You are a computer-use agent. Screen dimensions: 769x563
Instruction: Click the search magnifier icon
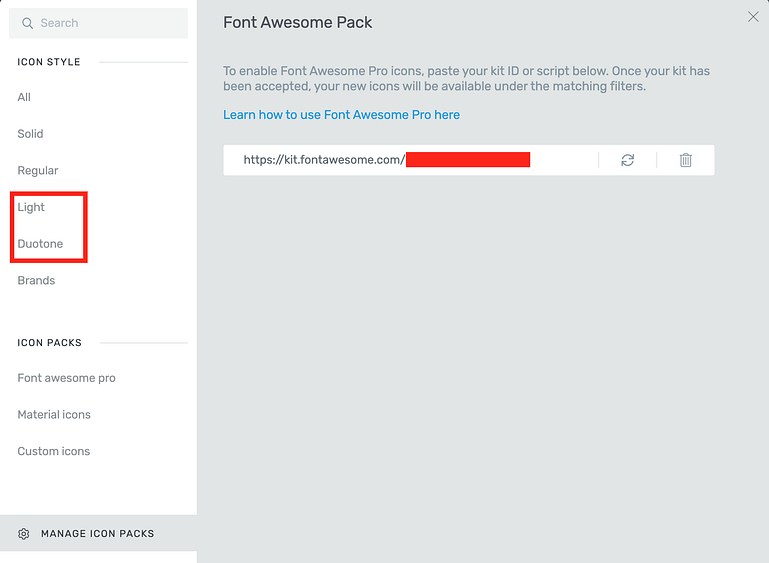coord(27,23)
